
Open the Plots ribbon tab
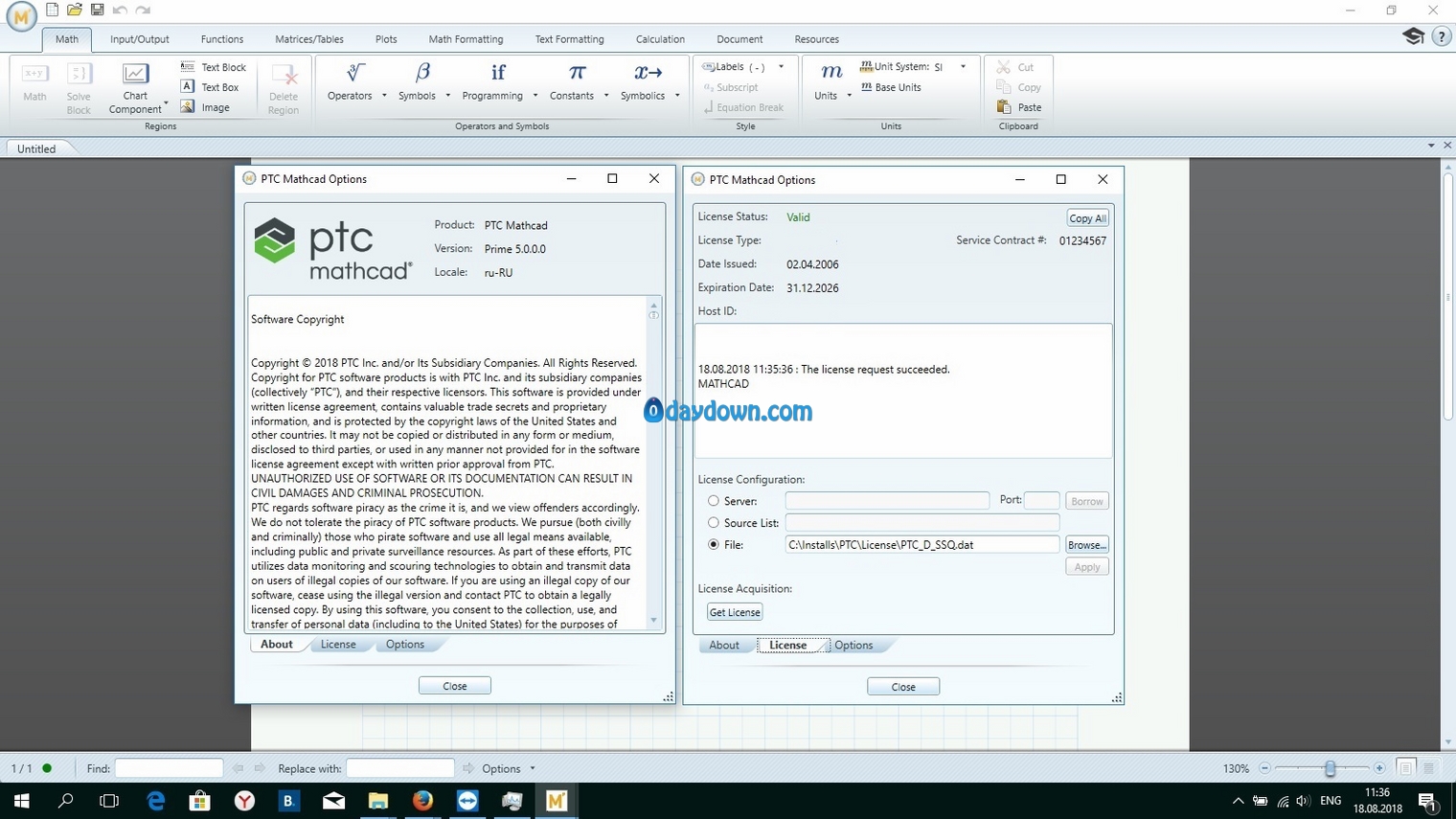386,39
